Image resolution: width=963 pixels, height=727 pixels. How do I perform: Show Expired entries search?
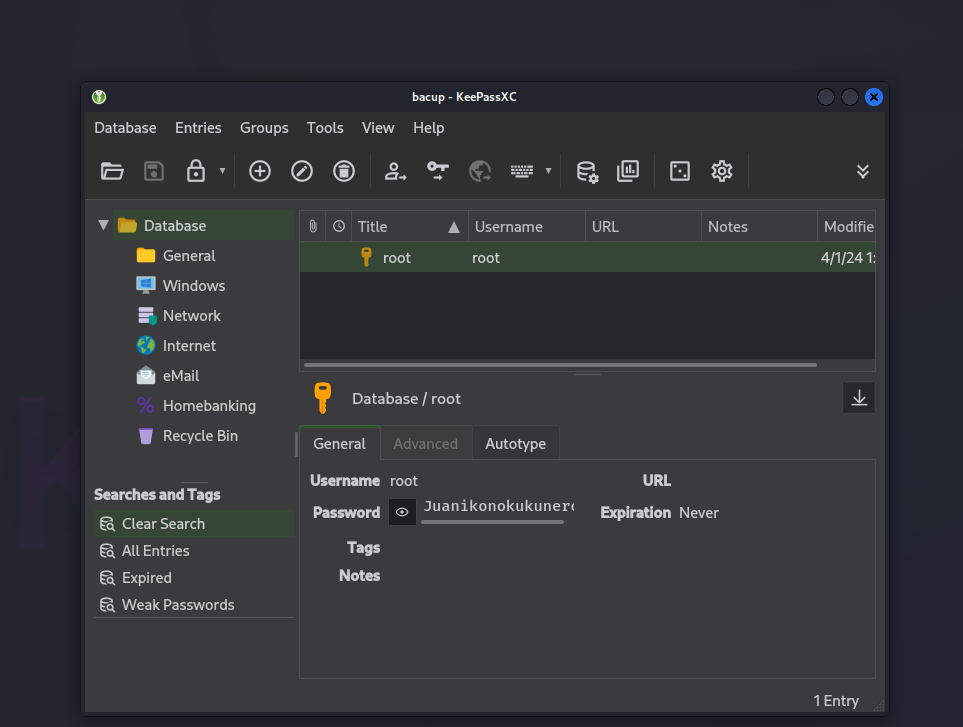[x=194, y=578]
